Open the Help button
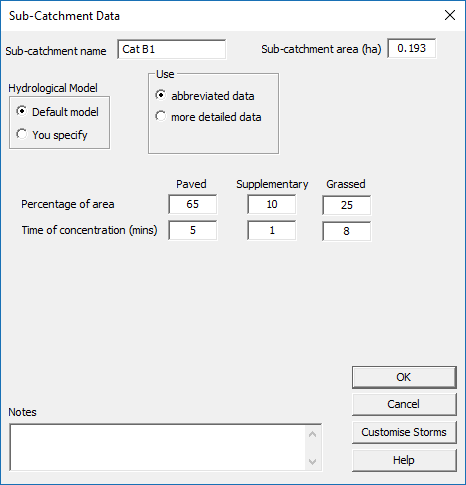The image size is (466, 485). click(404, 460)
